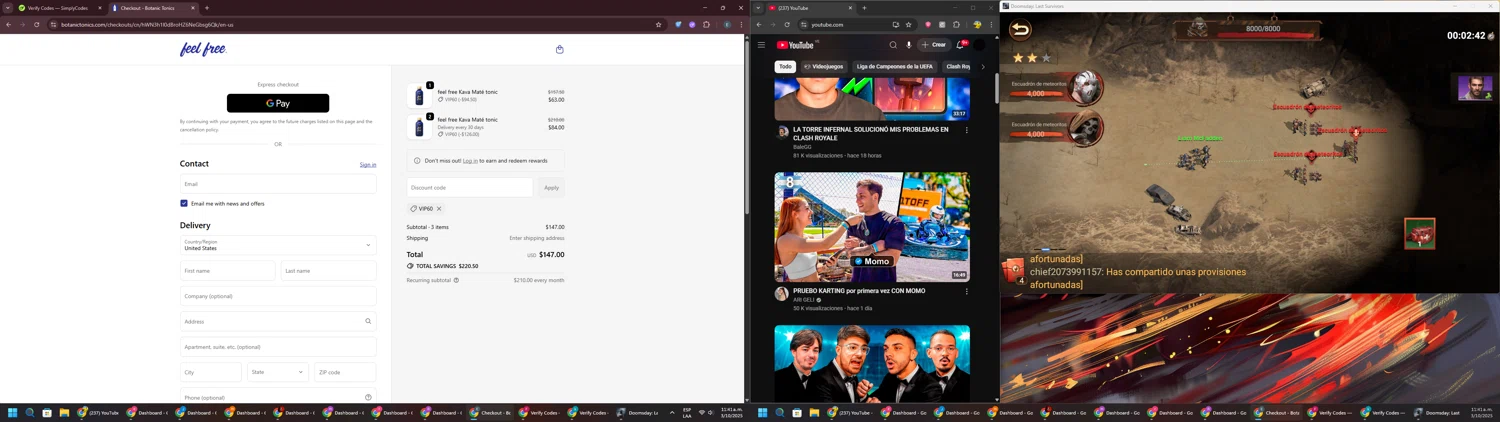
Task: Expand the State dropdown
Action: [x=278, y=372]
